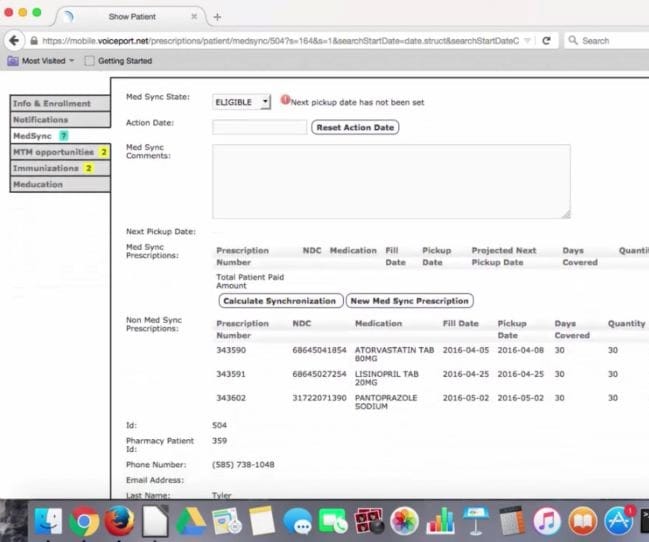Click the lock icon in the address bar
The height and width of the screenshot is (542, 649).
[34, 41]
